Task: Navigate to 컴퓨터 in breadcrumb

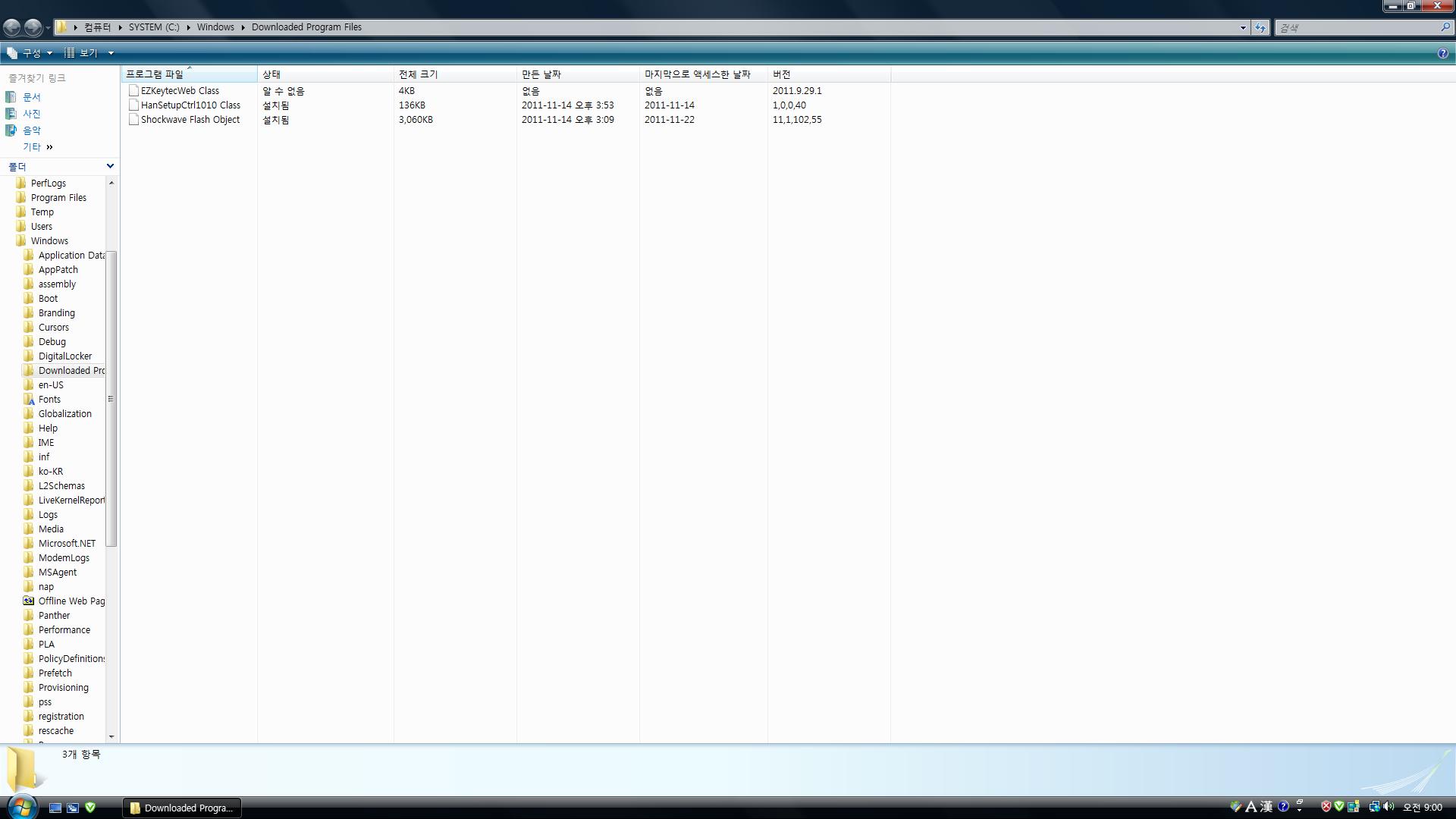Action: [97, 27]
